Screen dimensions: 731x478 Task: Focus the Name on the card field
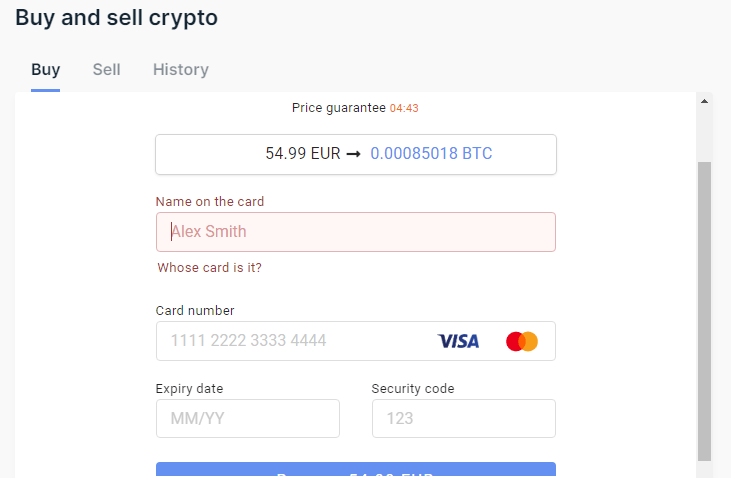tap(355, 232)
